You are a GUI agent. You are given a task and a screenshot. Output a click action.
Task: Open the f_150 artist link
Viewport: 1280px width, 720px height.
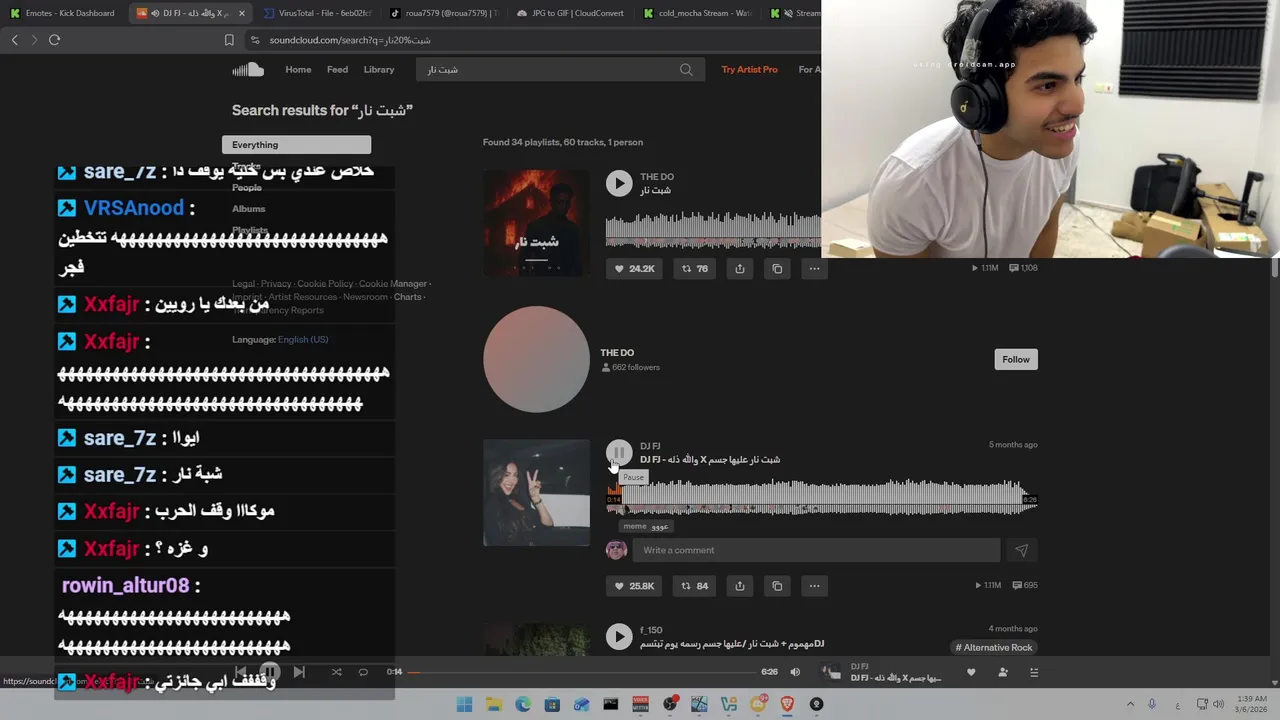(x=651, y=630)
